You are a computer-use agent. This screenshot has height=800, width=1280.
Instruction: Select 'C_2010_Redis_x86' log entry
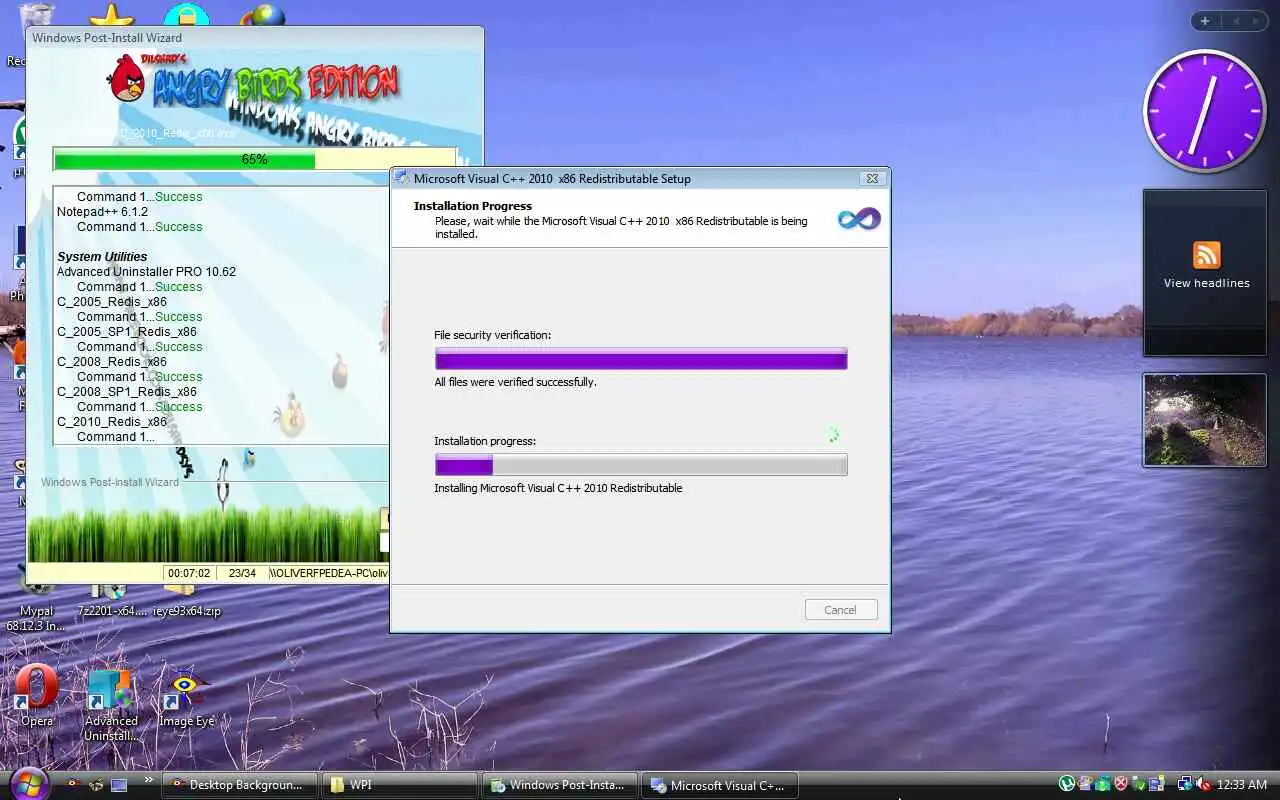pyautogui.click(x=112, y=422)
